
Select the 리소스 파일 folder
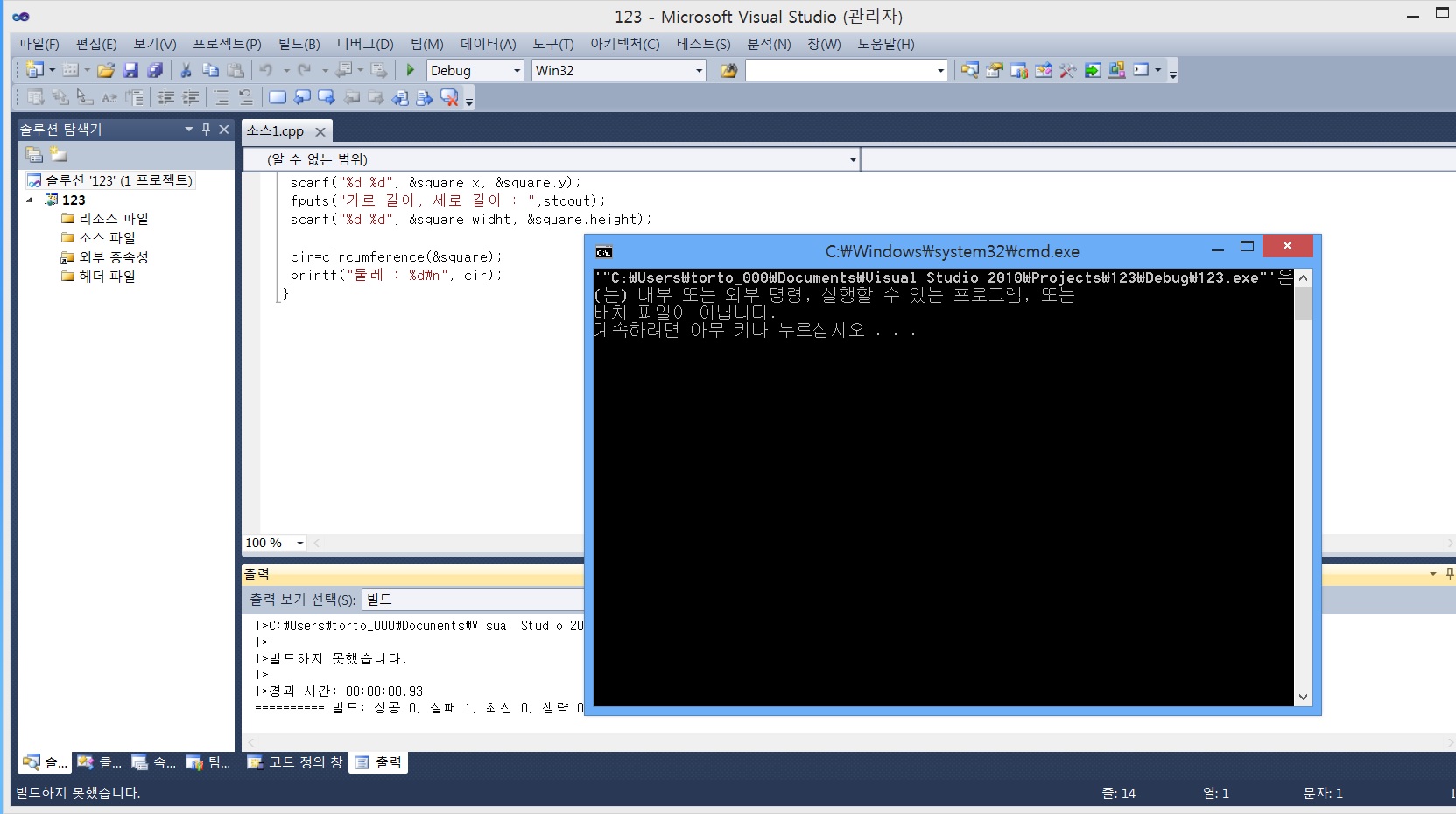tap(105, 219)
